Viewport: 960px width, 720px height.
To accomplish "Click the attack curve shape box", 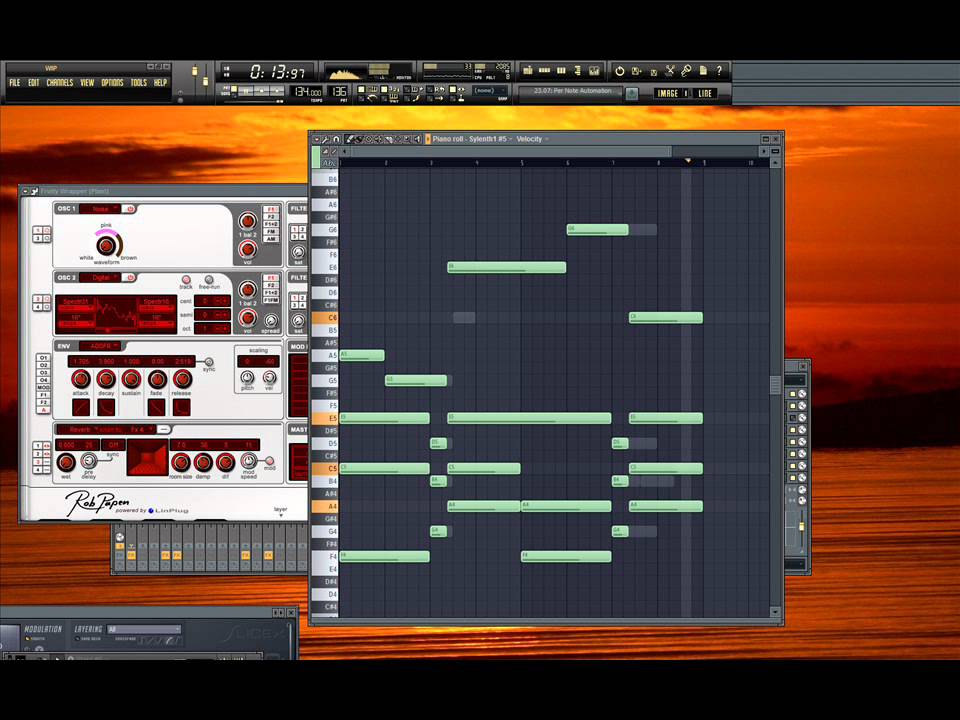I will pyautogui.click(x=81, y=407).
